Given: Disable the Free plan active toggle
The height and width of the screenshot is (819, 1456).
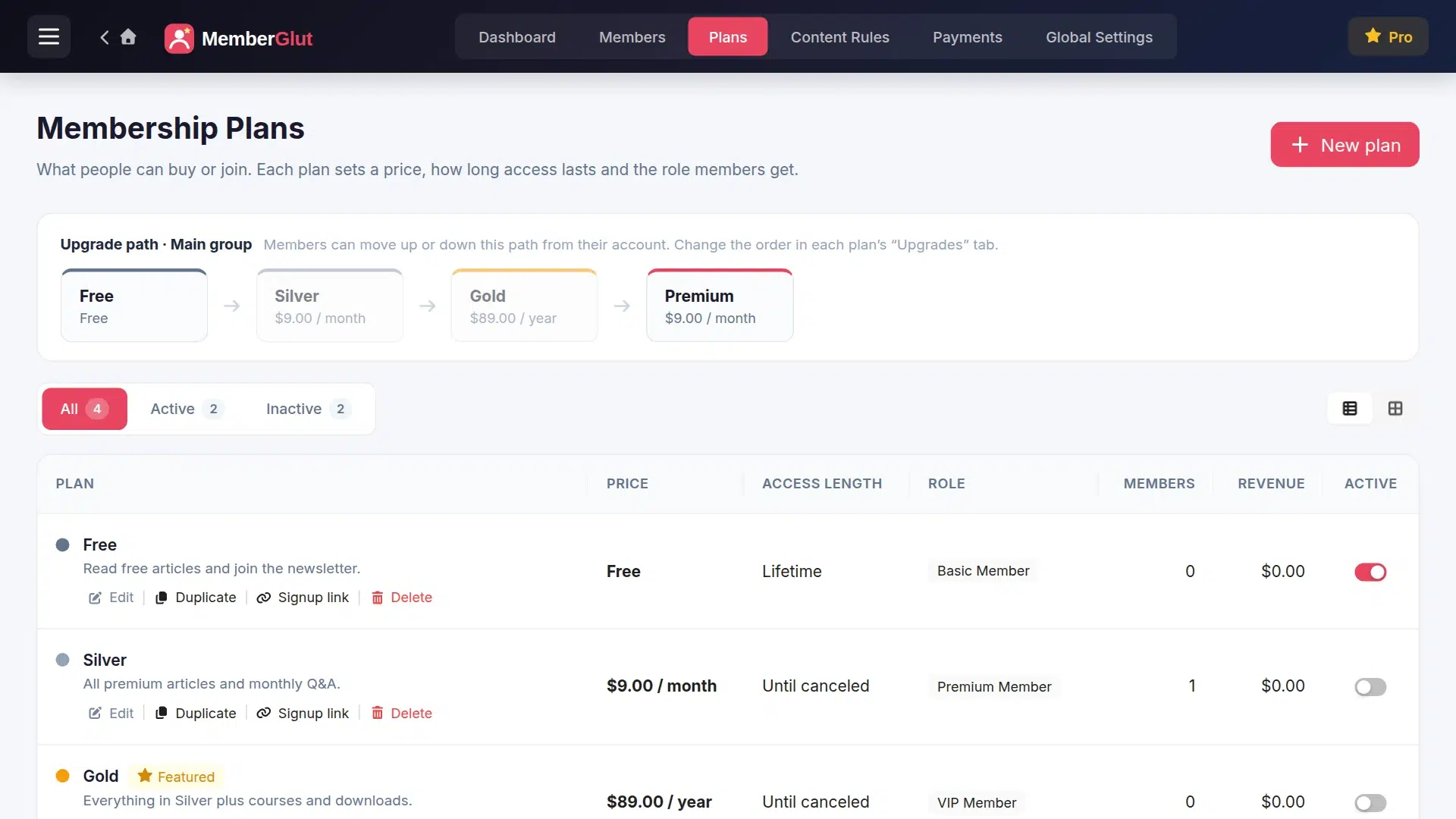Looking at the screenshot, I should (1370, 572).
